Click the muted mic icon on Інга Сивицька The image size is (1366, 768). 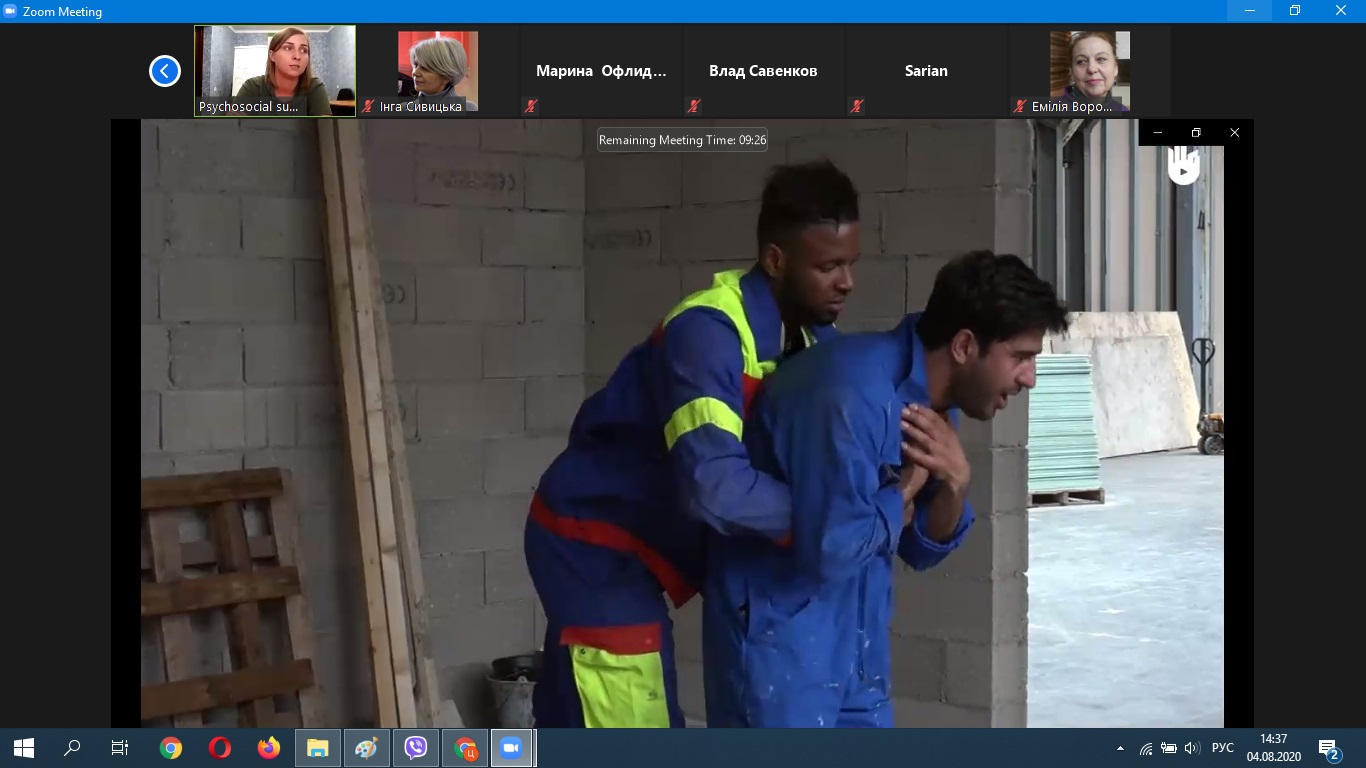[369, 106]
